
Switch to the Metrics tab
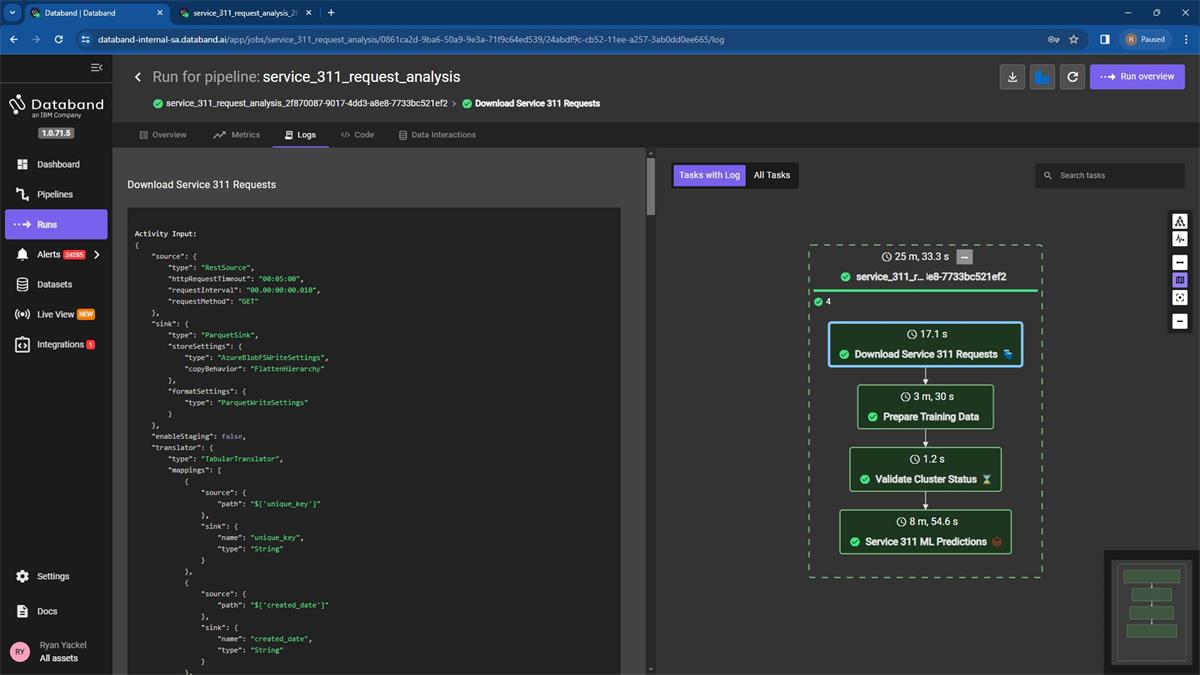pyautogui.click(x=237, y=134)
